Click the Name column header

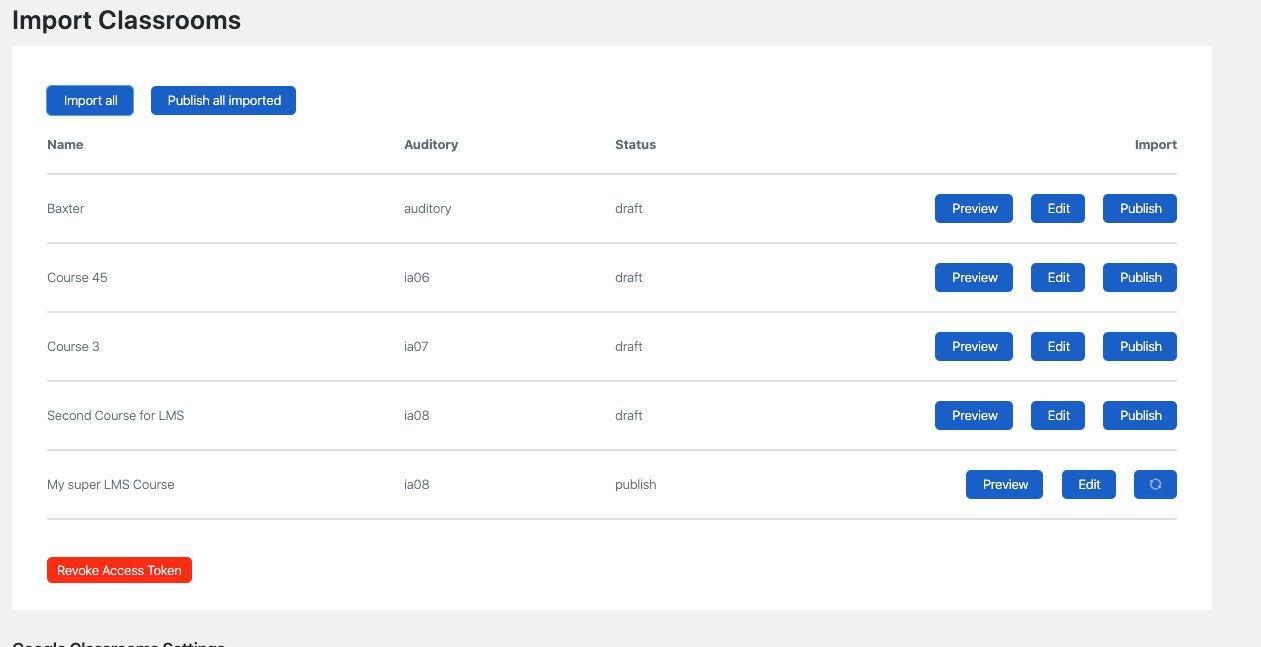[65, 144]
